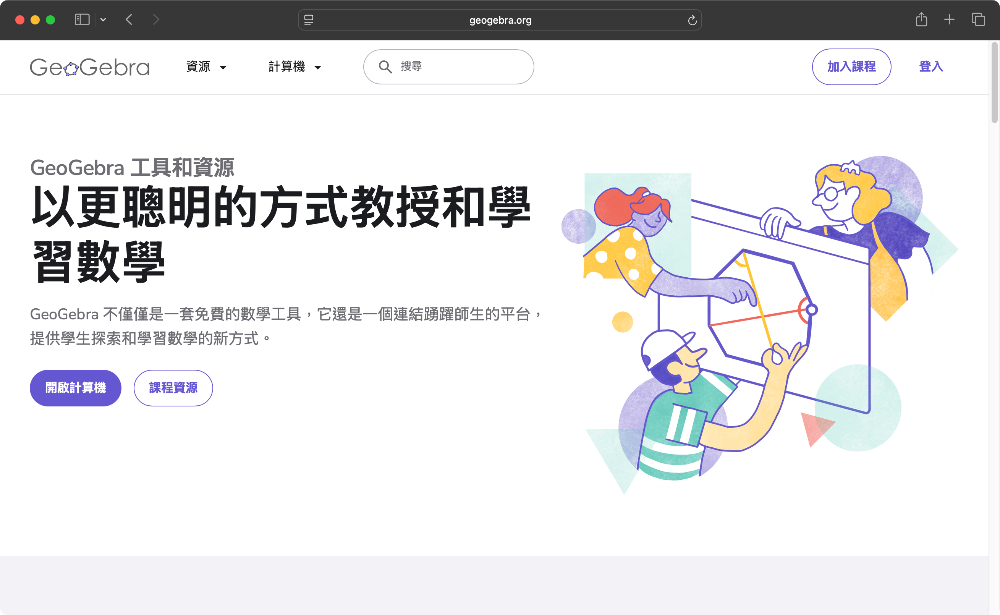This screenshot has width=1000, height=615.
Task: Expand the 計算機 dropdown menu
Action: 295,66
